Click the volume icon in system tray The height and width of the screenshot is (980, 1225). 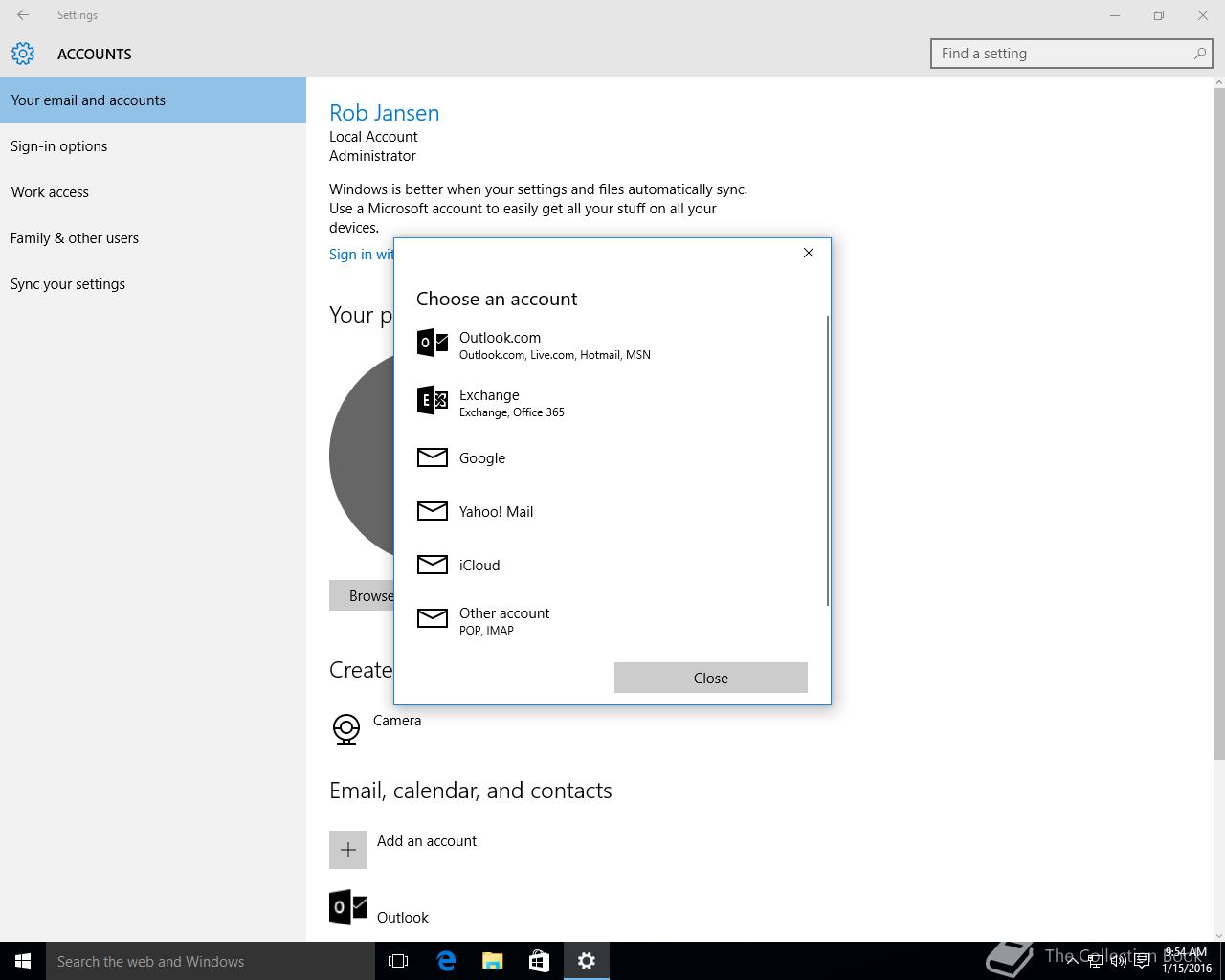[1118, 961]
